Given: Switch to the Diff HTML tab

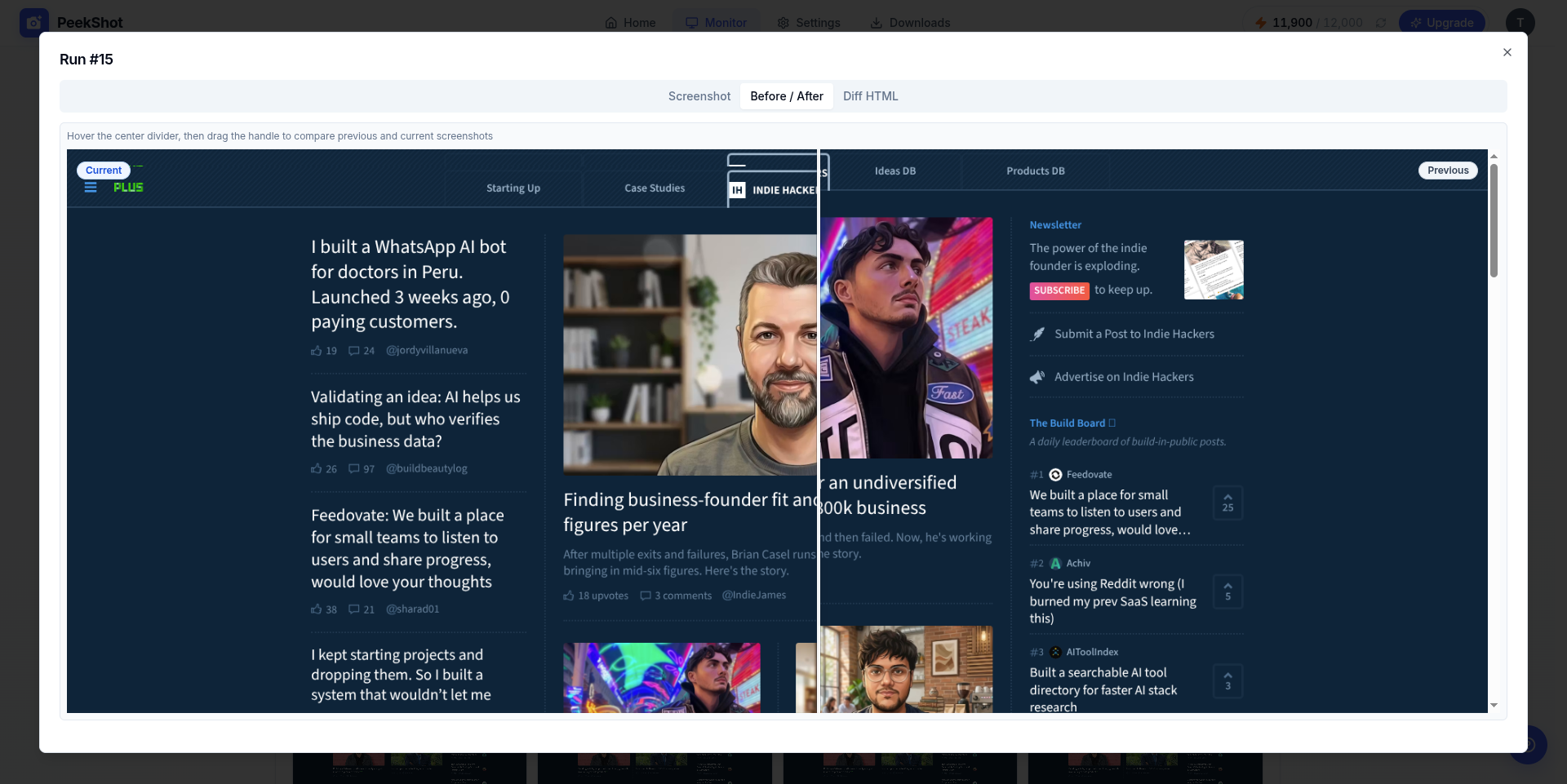Looking at the screenshot, I should pos(870,96).
